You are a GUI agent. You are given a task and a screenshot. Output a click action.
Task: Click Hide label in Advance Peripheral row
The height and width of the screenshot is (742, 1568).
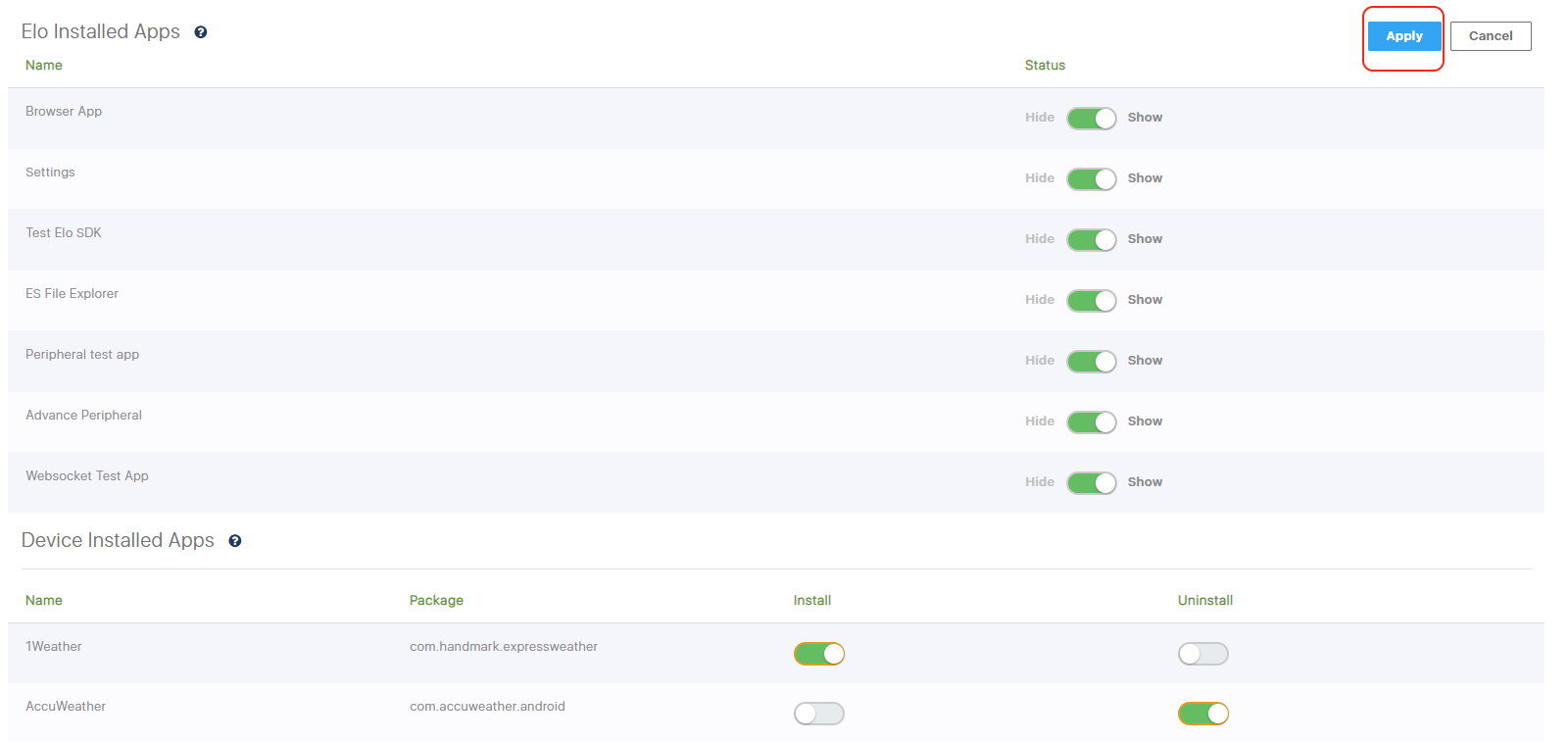click(x=1040, y=421)
